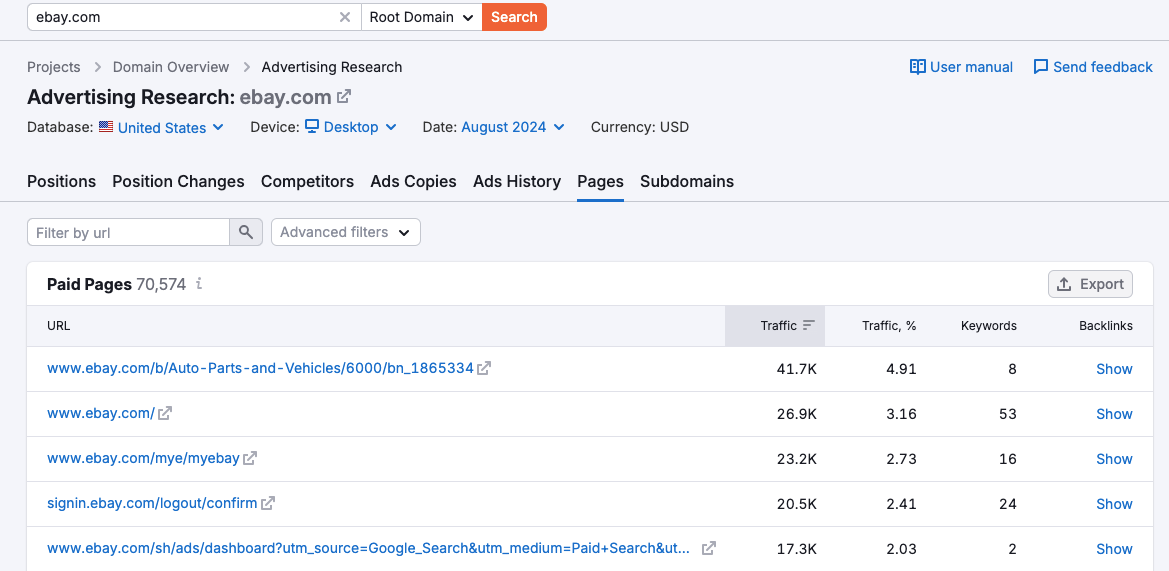
Task: Click the 53 keywords value
Action: [x=1007, y=414]
